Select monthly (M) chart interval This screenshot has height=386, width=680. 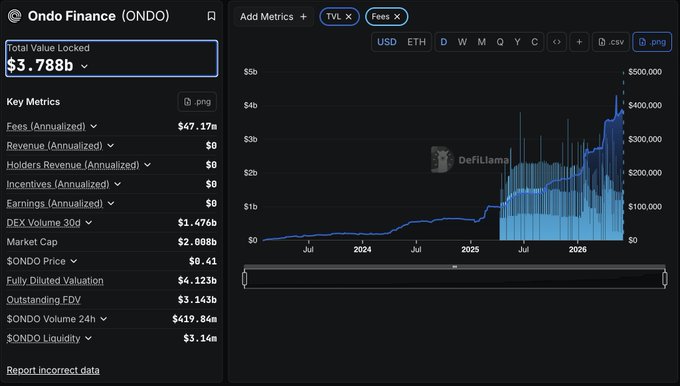pos(481,42)
